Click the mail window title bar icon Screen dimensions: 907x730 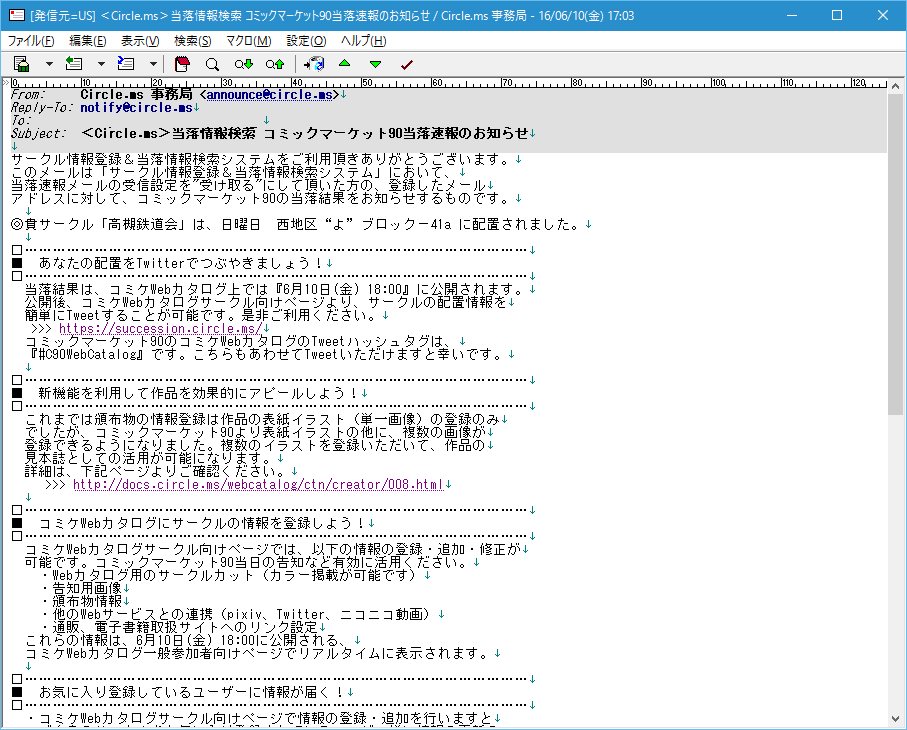[x=17, y=16]
